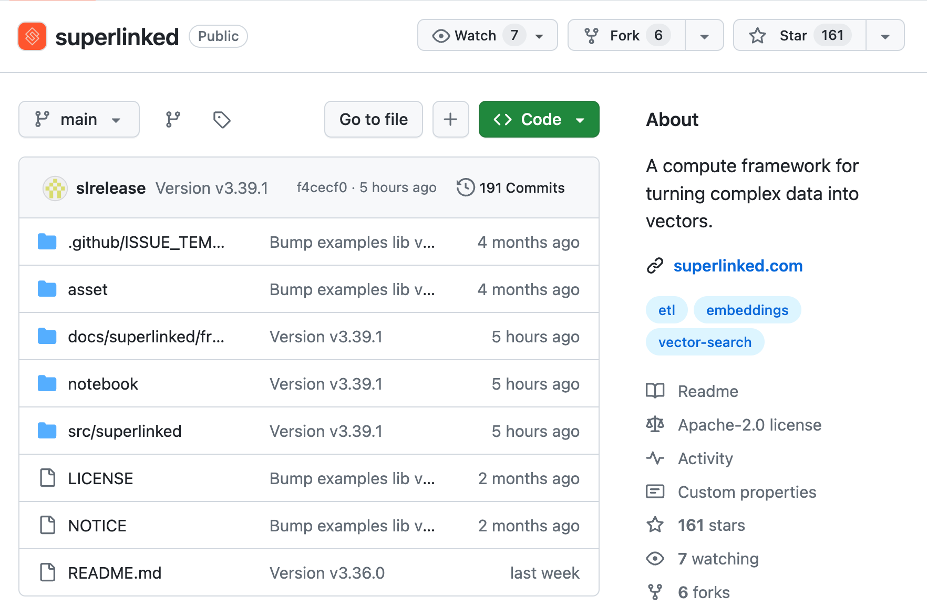Click the slrelease avatar image
The height and width of the screenshot is (608, 928).
56,188
